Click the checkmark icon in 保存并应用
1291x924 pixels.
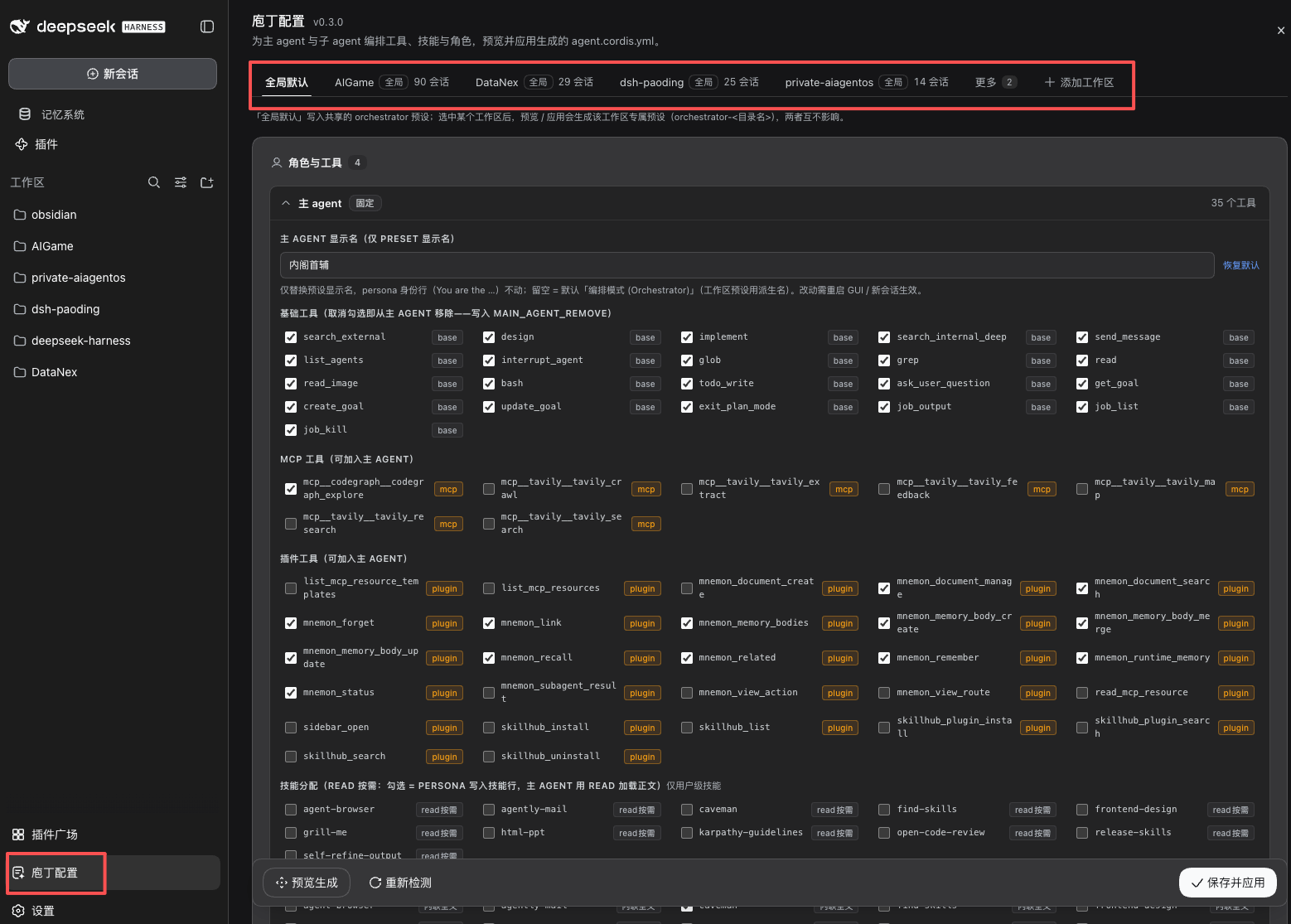1197,883
